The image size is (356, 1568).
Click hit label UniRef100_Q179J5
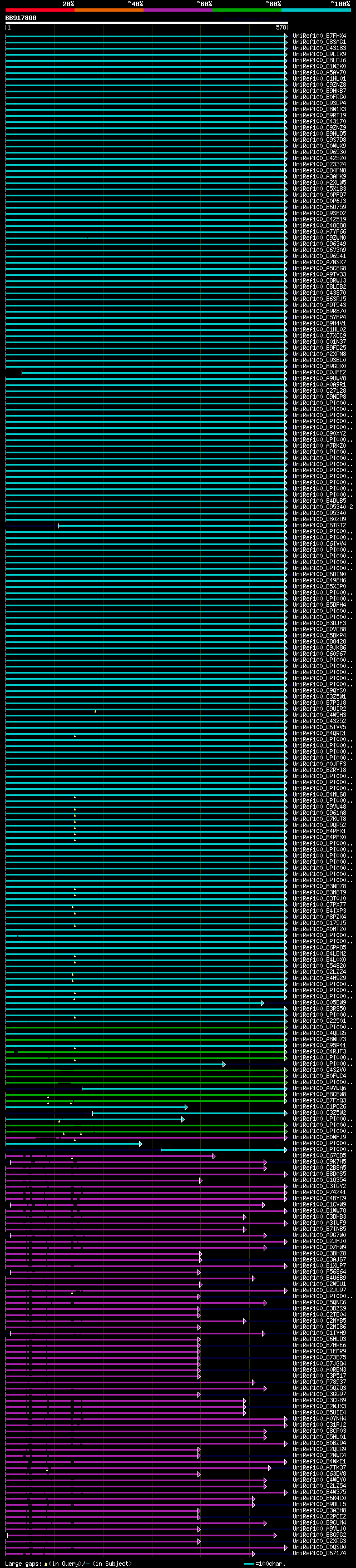coord(319,923)
